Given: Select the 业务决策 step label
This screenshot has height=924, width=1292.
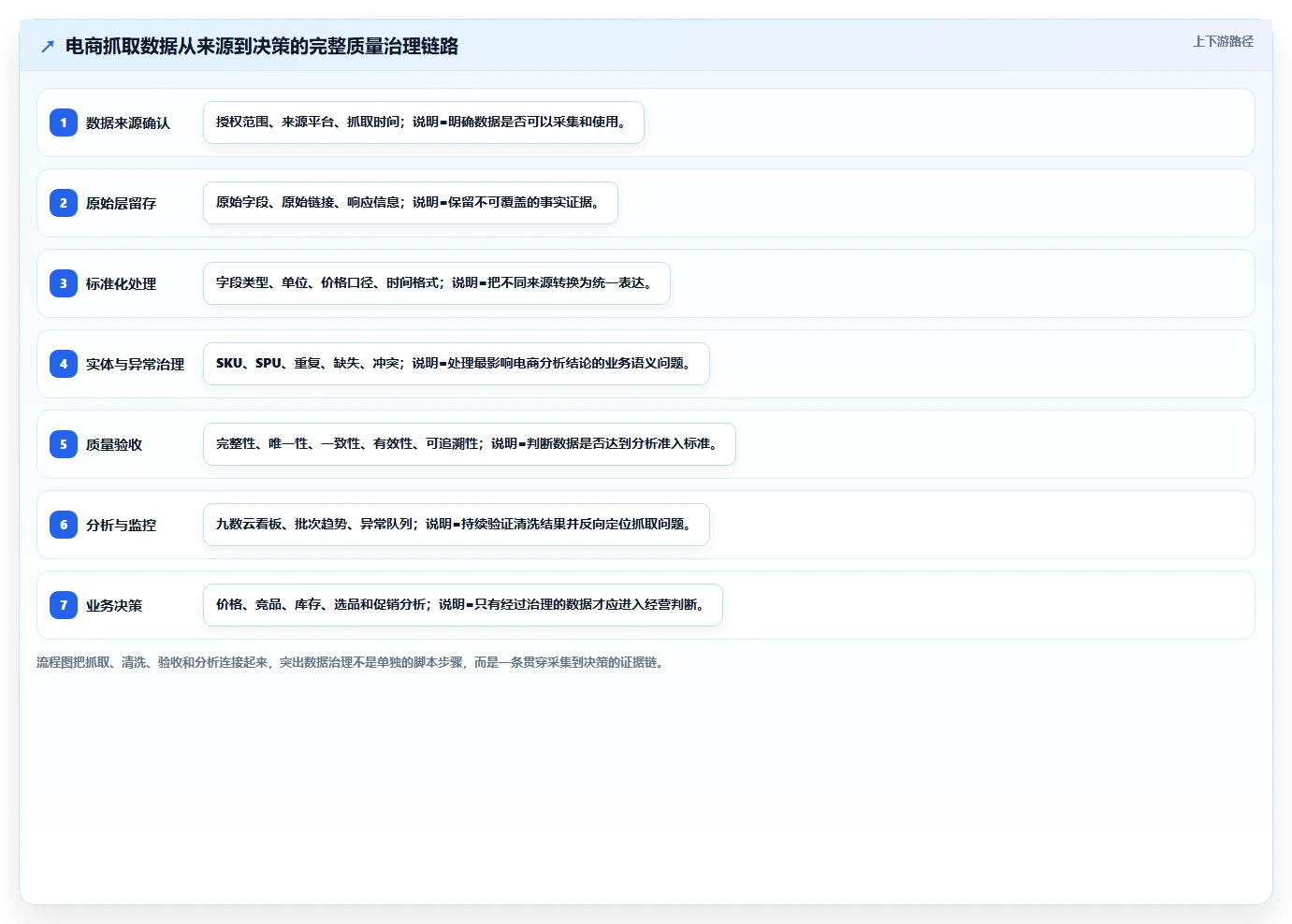Looking at the screenshot, I should [x=114, y=606].
